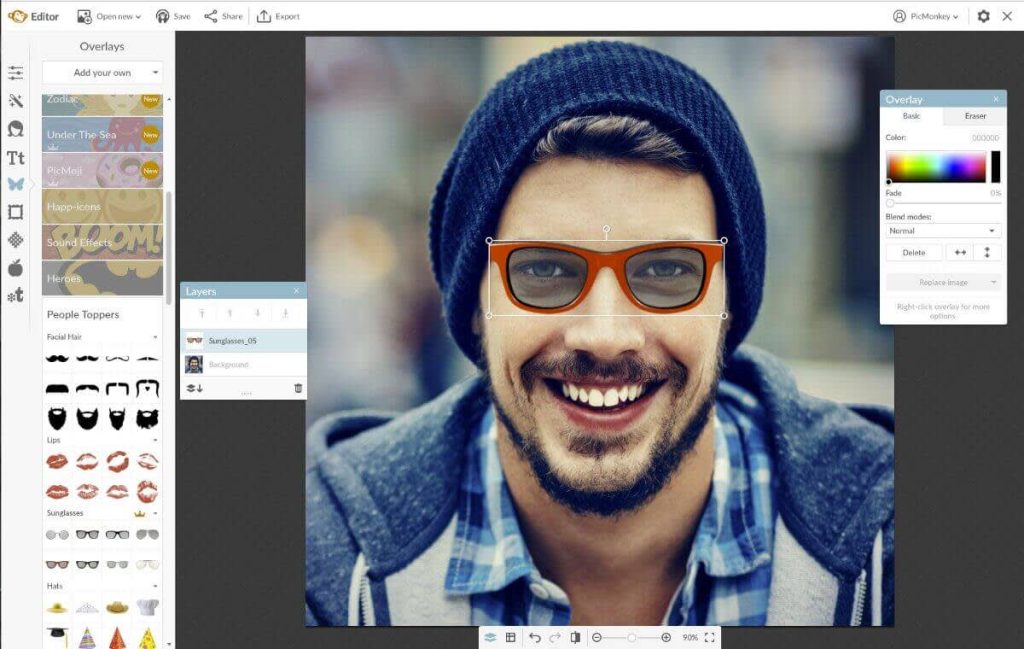
Task: Toggle the Layers panel from bottom toolbar
Action: click(489, 636)
